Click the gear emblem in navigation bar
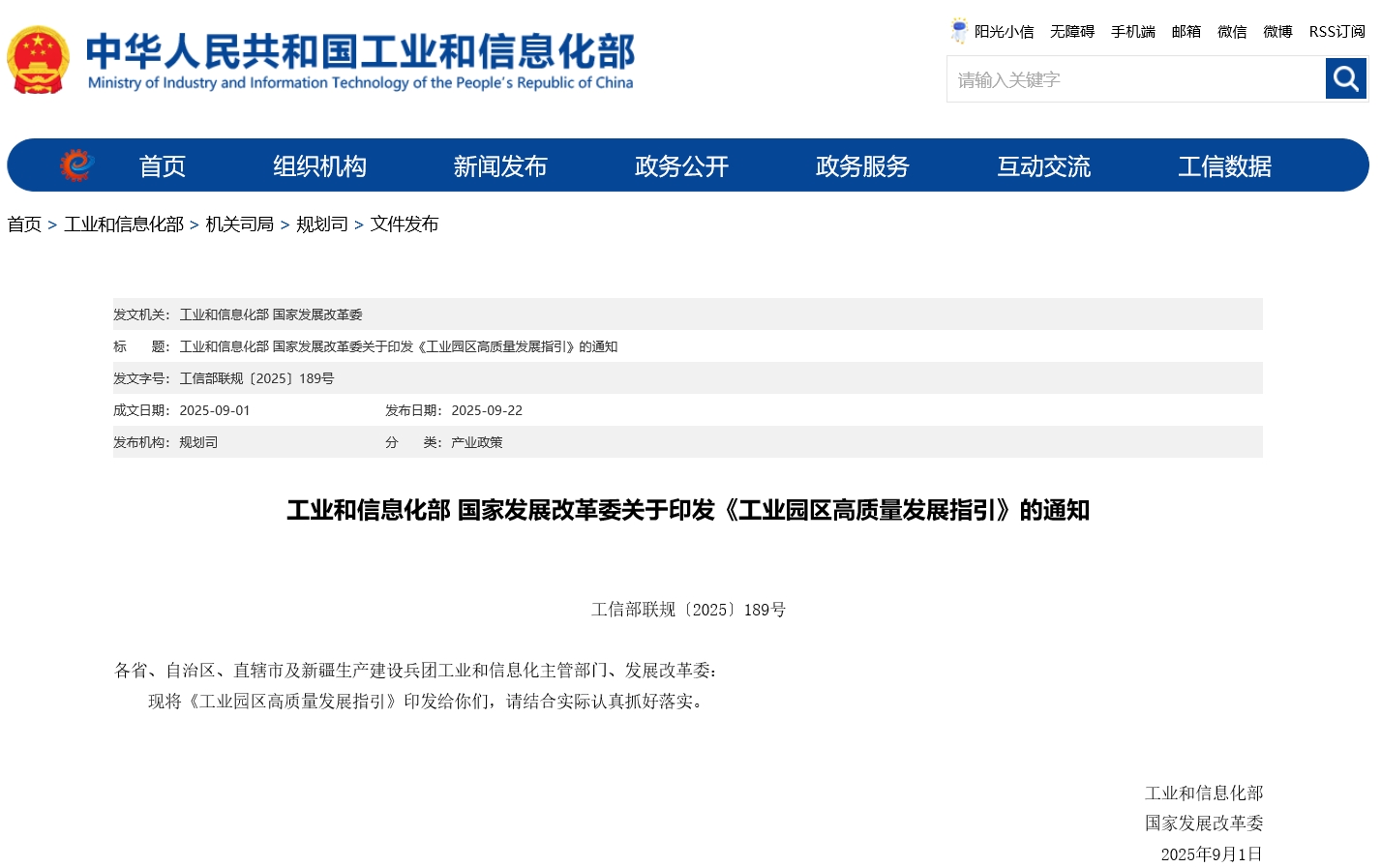Image resolution: width=1381 pixels, height=868 pixels. click(x=76, y=165)
